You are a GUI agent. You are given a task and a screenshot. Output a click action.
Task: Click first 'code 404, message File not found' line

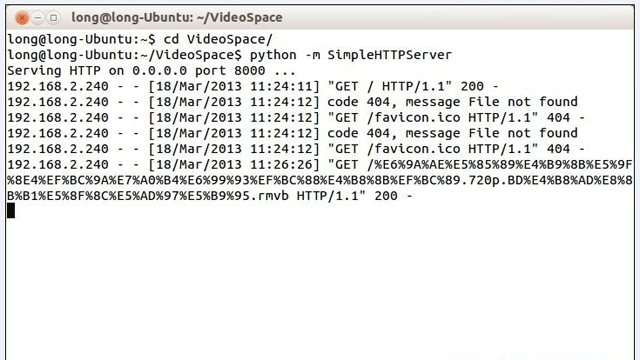coord(292,102)
